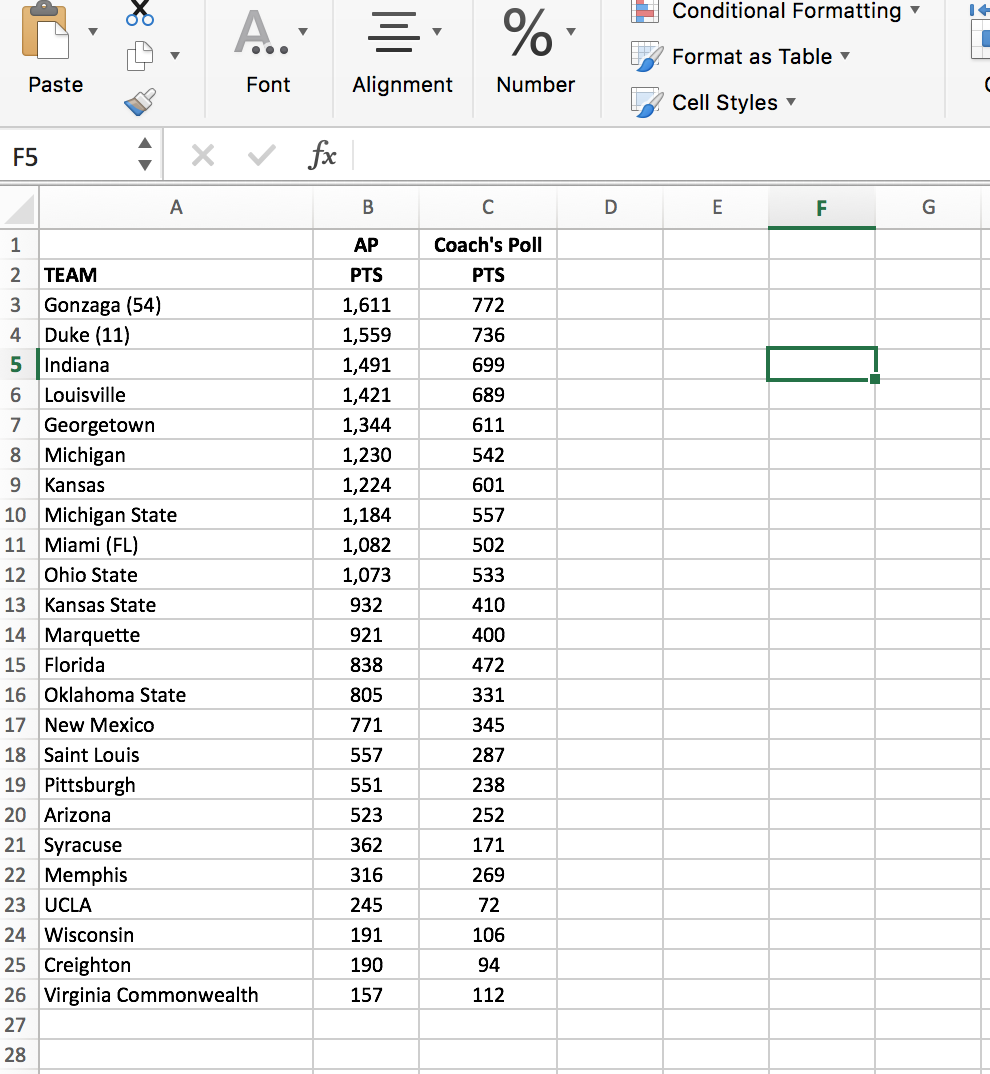Screen dimensions: 990x1074
Task: Click the Syracuse cell
Action: point(176,845)
